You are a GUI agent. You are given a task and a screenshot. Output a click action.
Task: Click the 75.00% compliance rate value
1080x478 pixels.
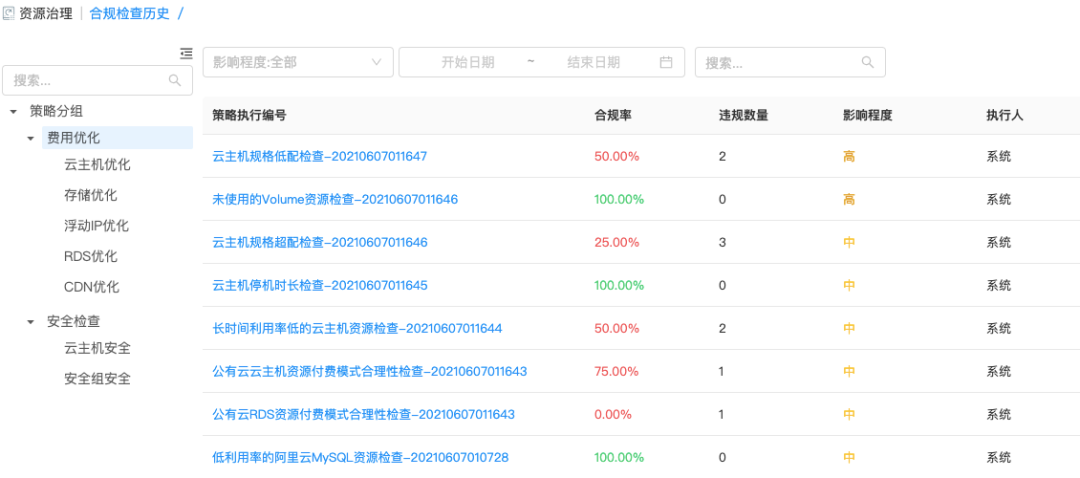616,371
